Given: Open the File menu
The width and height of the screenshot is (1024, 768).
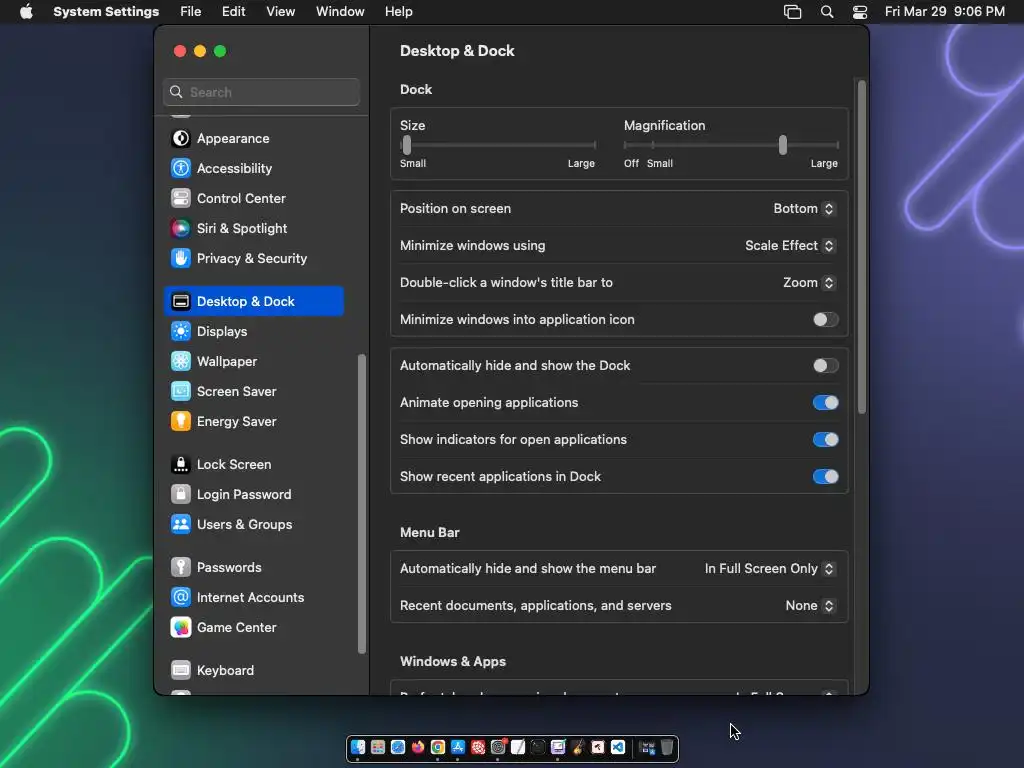Looking at the screenshot, I should click(191, 12).
